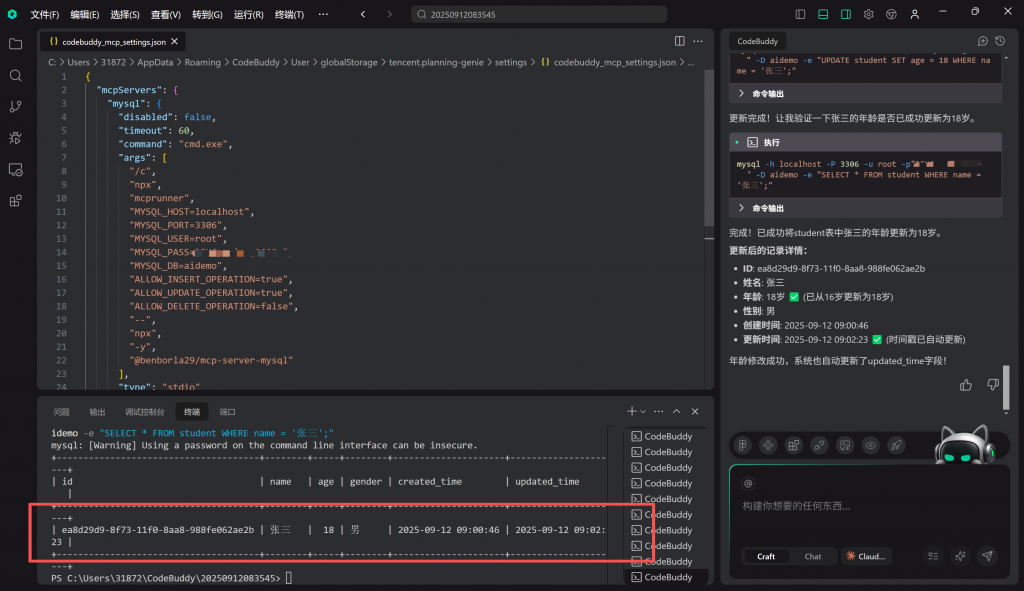Send the message with the paper plane icon
1024x591 pixels.
click(x=987, y=556)
